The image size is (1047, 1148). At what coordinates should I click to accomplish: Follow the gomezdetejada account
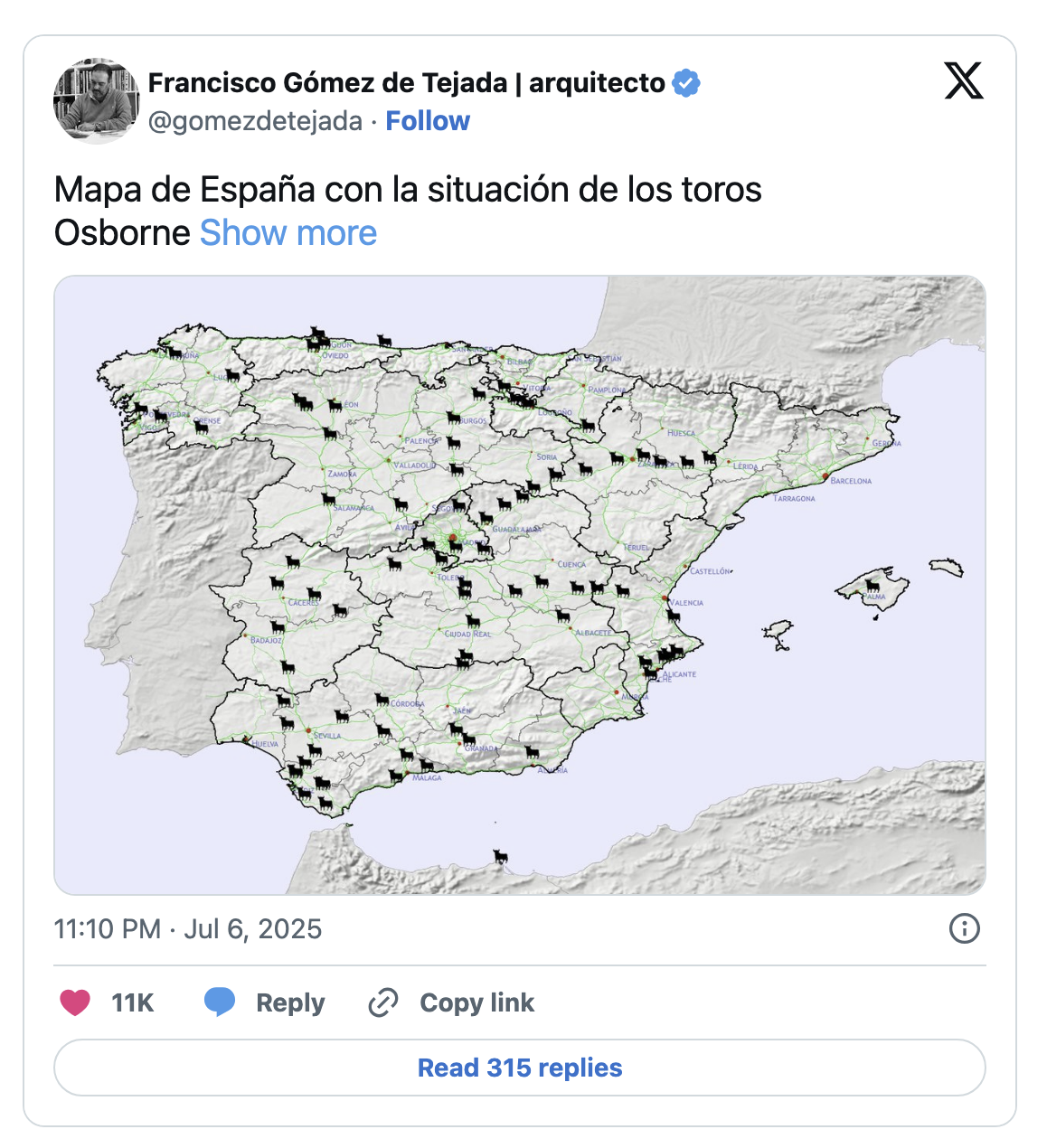428,121
